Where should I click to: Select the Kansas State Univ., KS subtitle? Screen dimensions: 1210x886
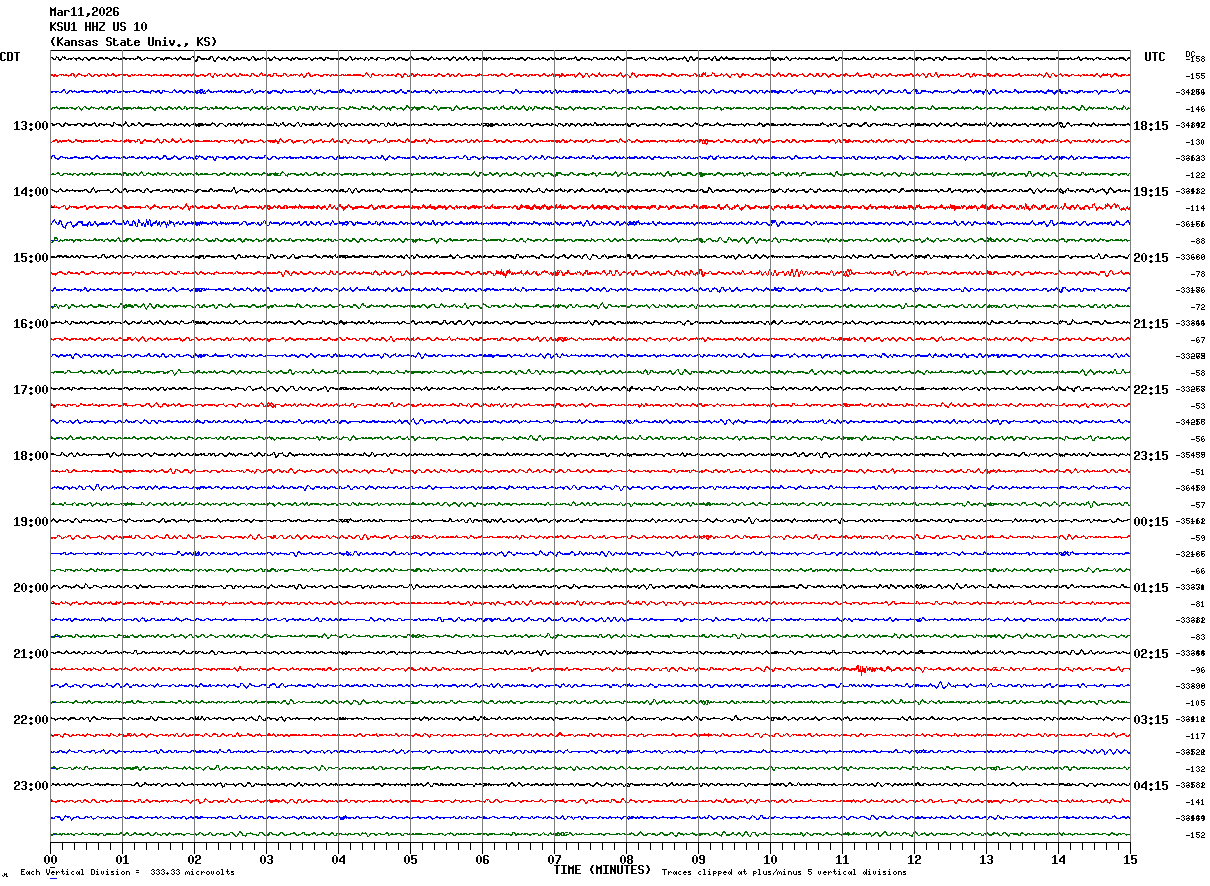pos(133,42)
